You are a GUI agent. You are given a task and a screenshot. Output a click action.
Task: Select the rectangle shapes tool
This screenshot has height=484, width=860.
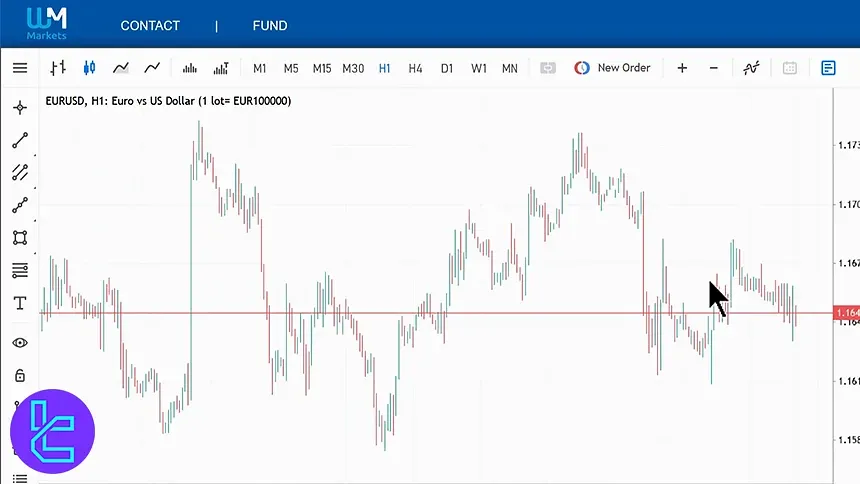20,238
